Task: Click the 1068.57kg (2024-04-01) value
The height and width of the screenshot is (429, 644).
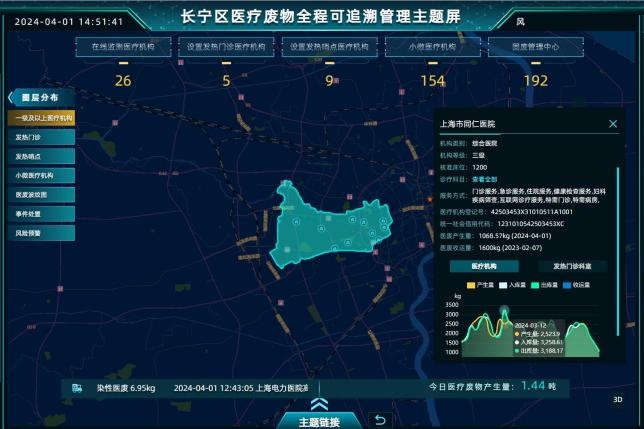Action: 515,236
